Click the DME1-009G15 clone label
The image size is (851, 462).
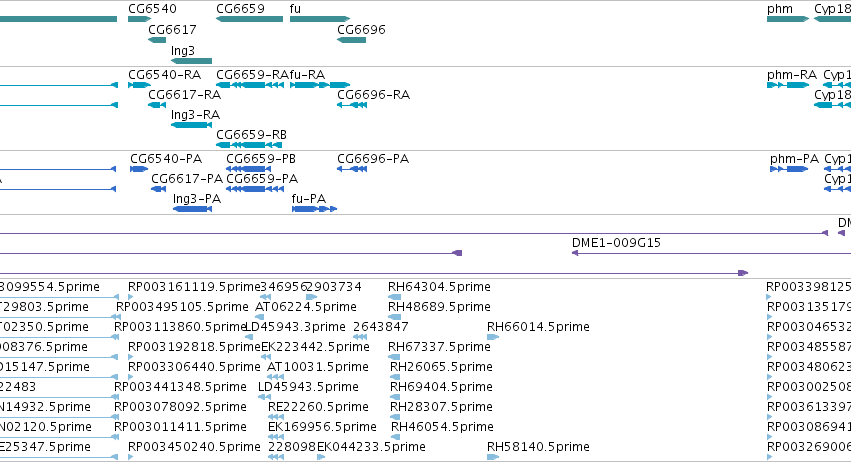[617, 243]
